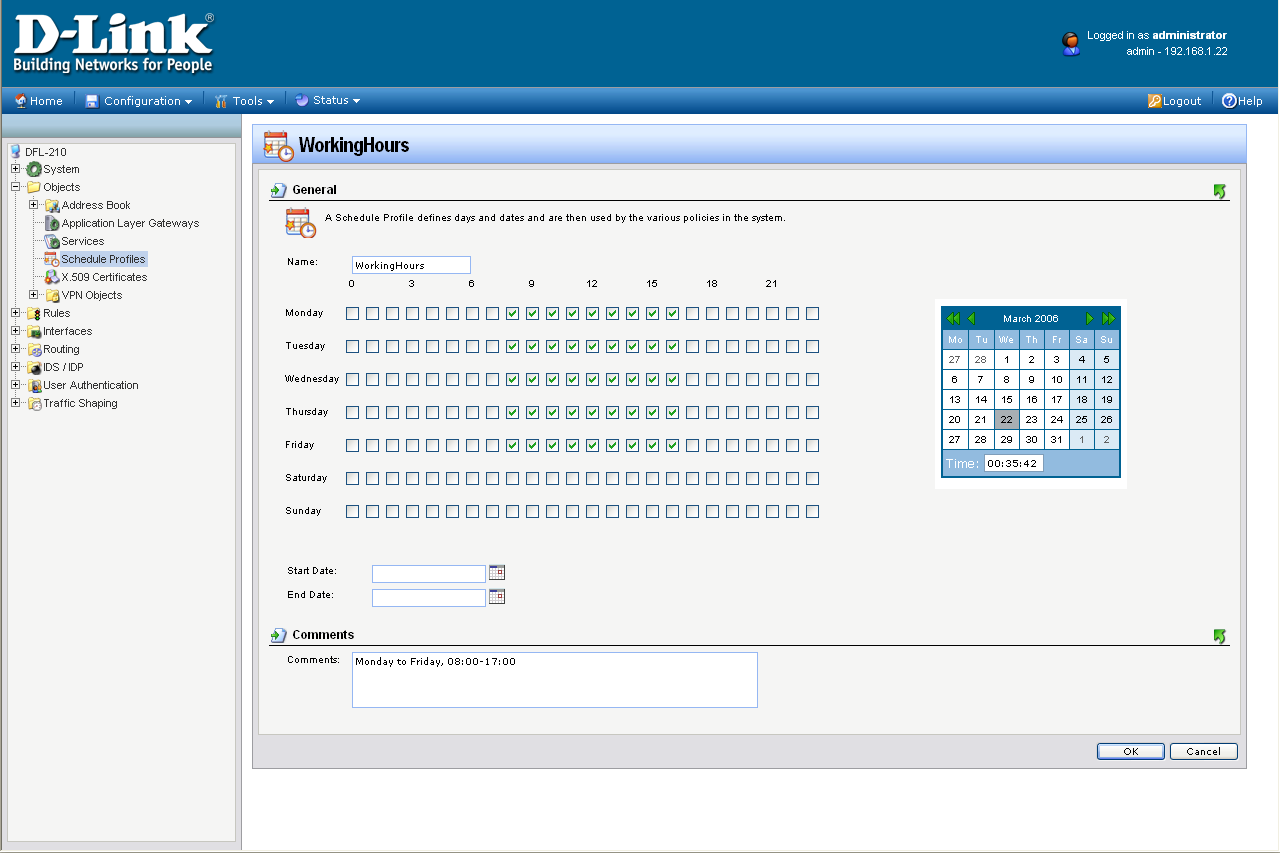Open the Help link
Viewport: 1280px width, 853px height.
[1243, 101]
